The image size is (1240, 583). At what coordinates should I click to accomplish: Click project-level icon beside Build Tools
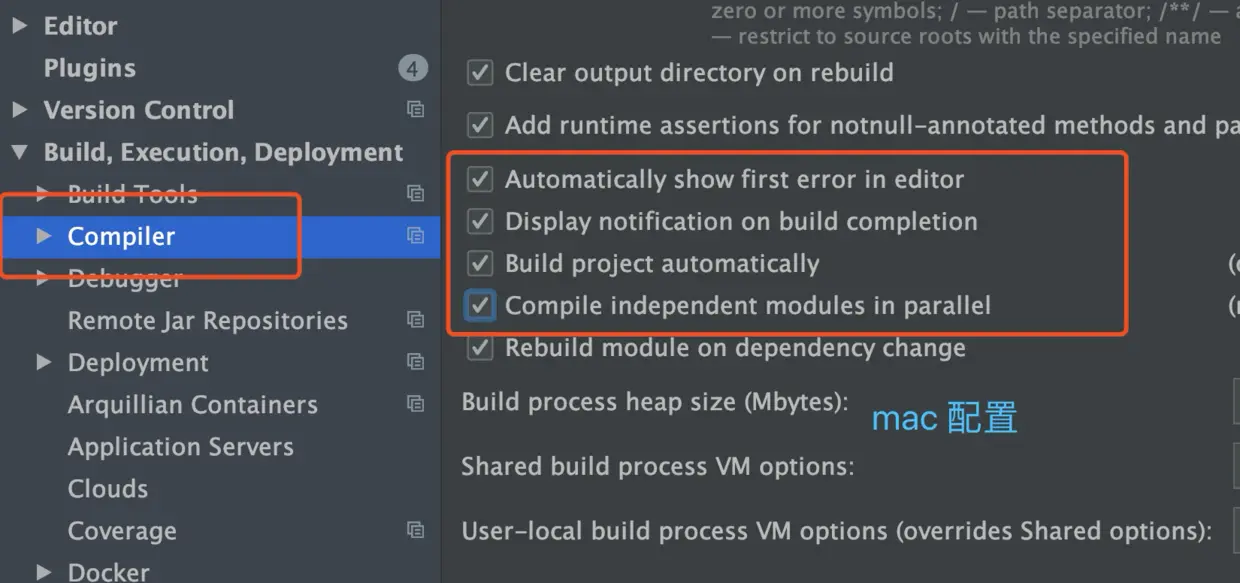point(415,194)
